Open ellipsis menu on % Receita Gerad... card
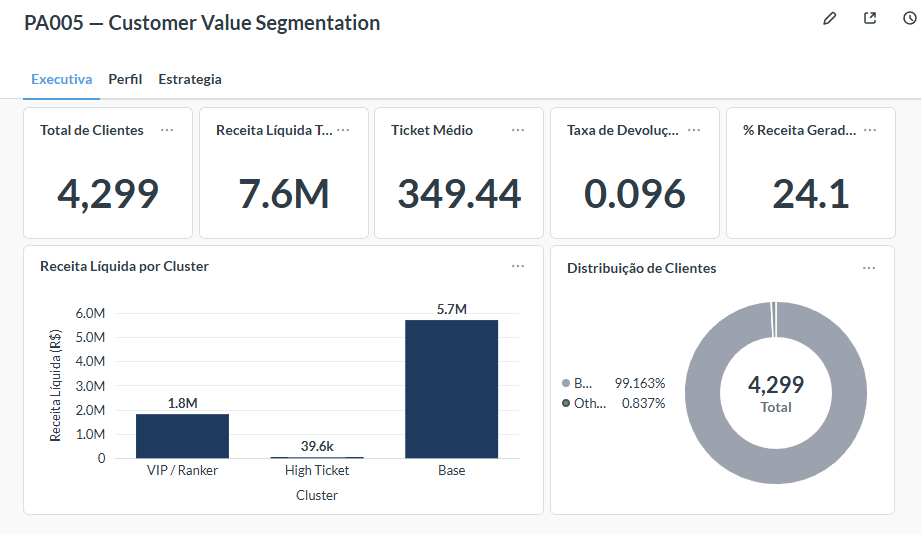This screenshot has height=534, width=921. tap(870, 130)
